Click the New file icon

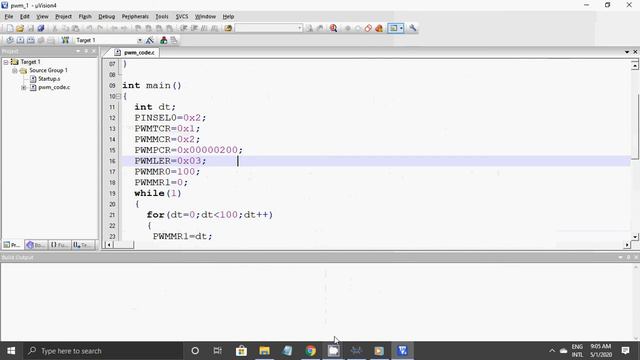pyautogui.click(x=10, y=28)
